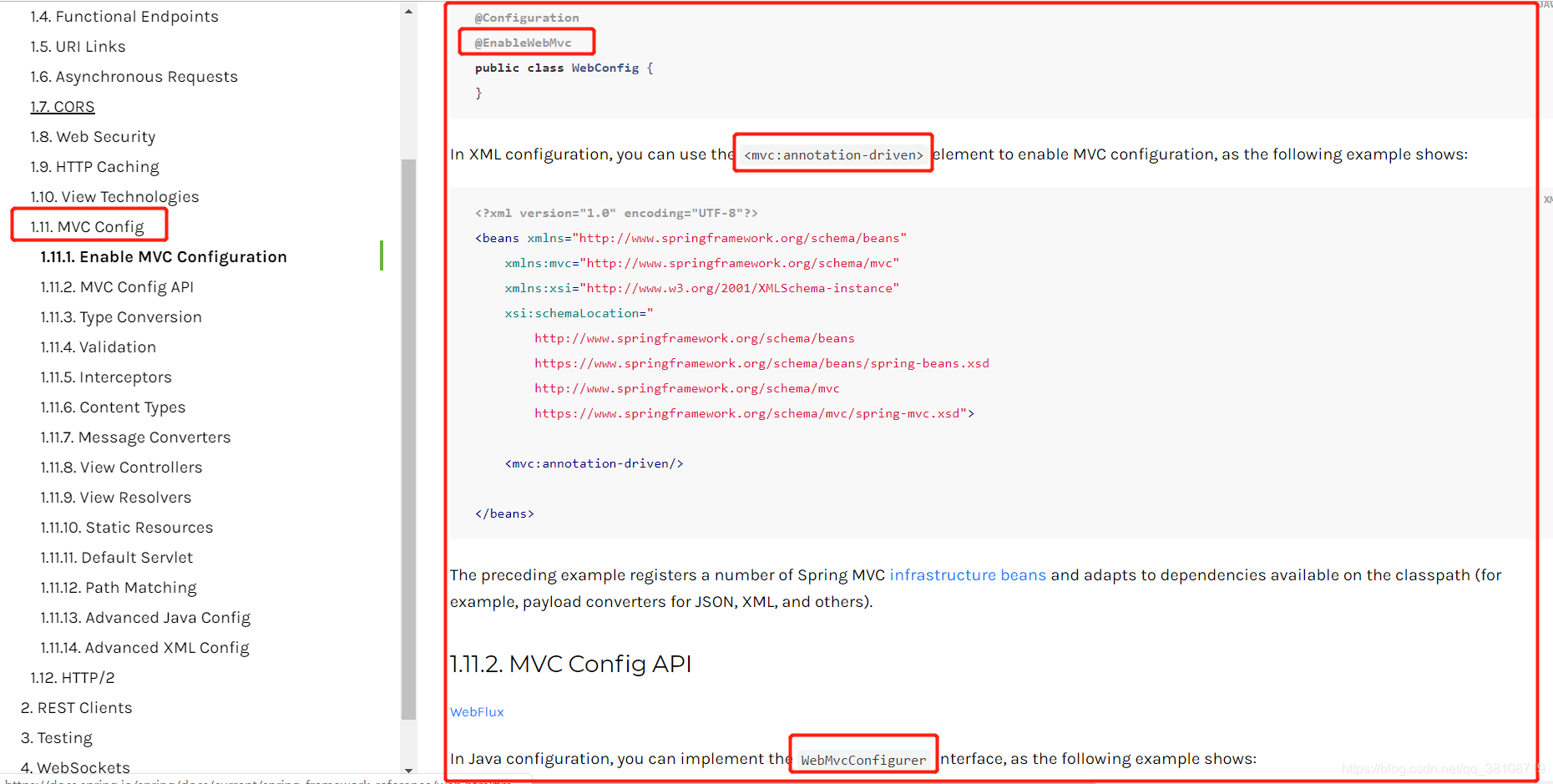Go to Type Conversion subsection

[121, 316]
